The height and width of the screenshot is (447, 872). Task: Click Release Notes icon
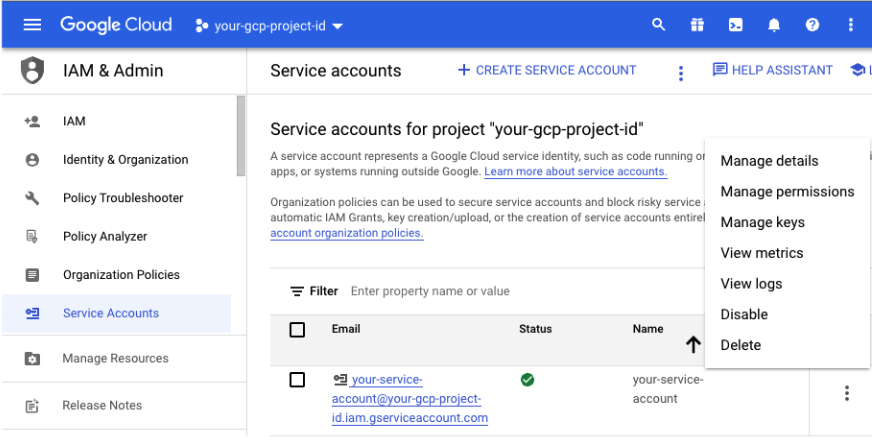(32, 406)
